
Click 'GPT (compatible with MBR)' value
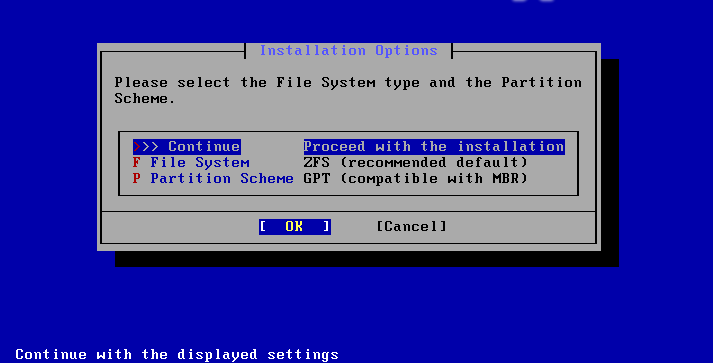415,178
